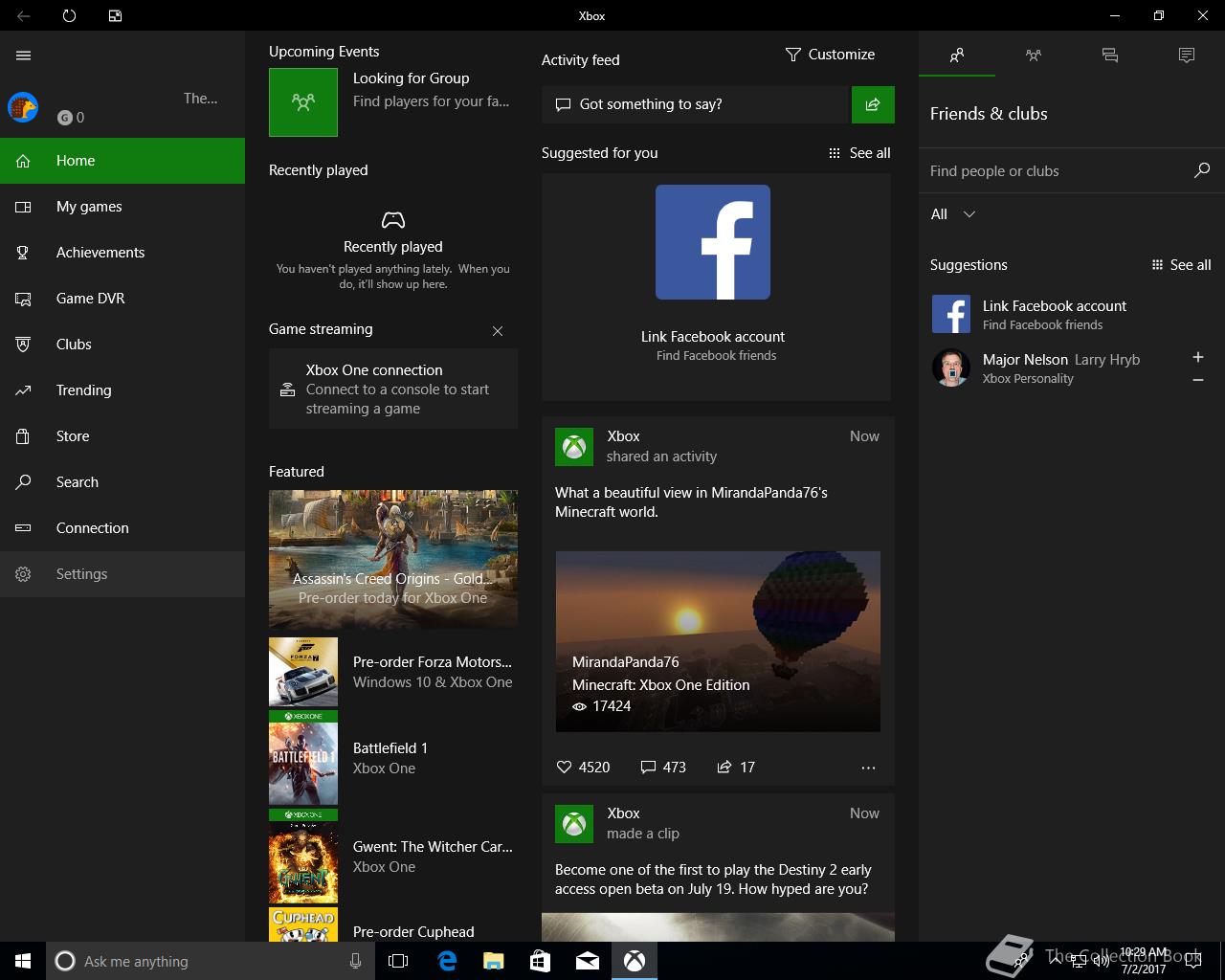This screenshot has height=980, width=1225.
Task: Click Xbox One connection card
Action: [393, 389]
